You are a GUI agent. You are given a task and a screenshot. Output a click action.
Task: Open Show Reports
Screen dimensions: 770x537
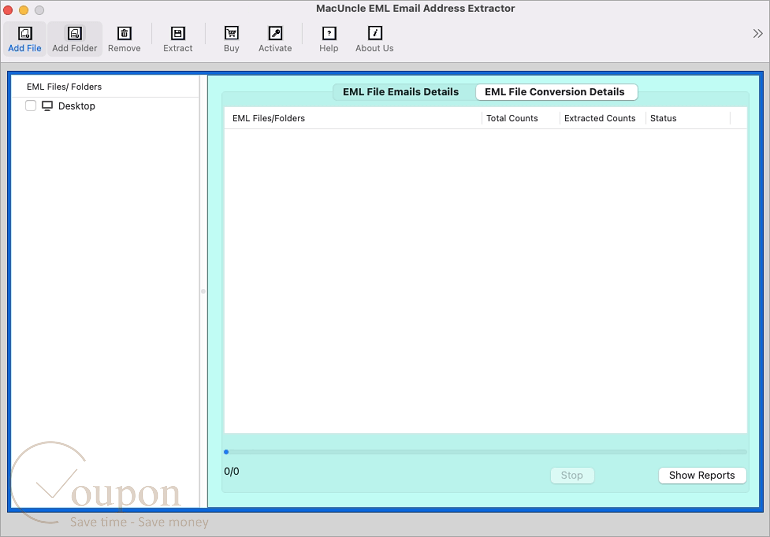[702, 475]
